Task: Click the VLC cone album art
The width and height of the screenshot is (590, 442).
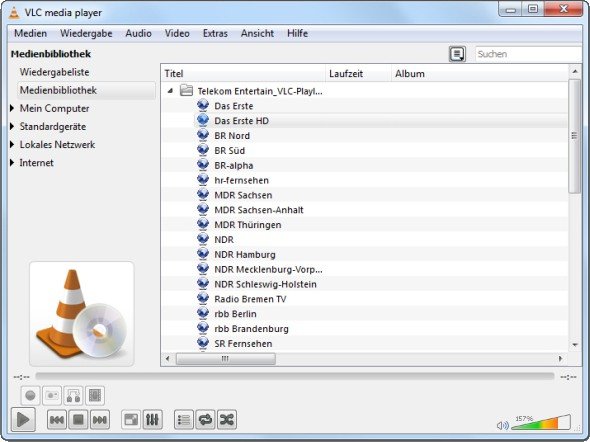Action: (82, 314)
